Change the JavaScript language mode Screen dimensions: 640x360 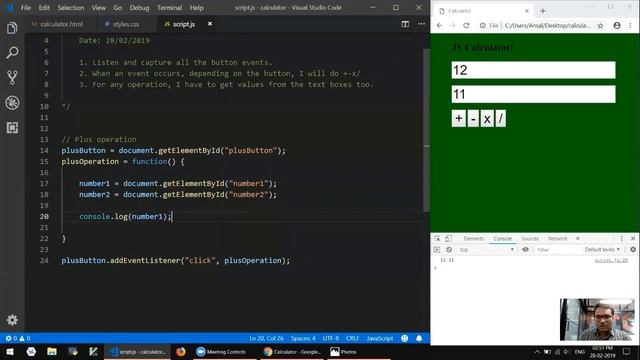[x=380, y=338]
